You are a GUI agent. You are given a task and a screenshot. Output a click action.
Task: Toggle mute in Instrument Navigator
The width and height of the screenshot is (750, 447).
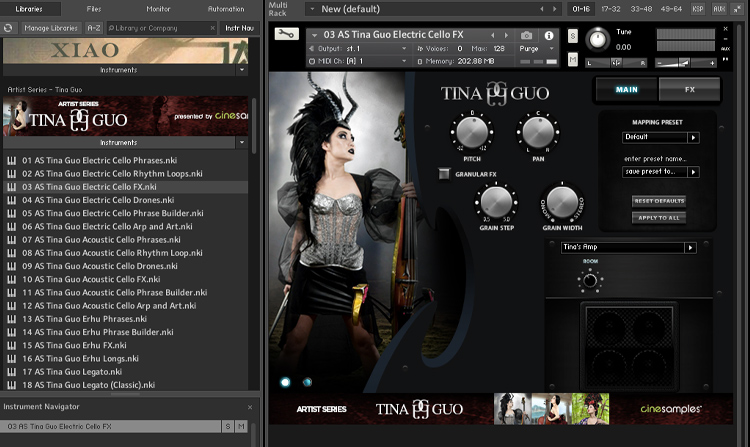click(241, 426)
